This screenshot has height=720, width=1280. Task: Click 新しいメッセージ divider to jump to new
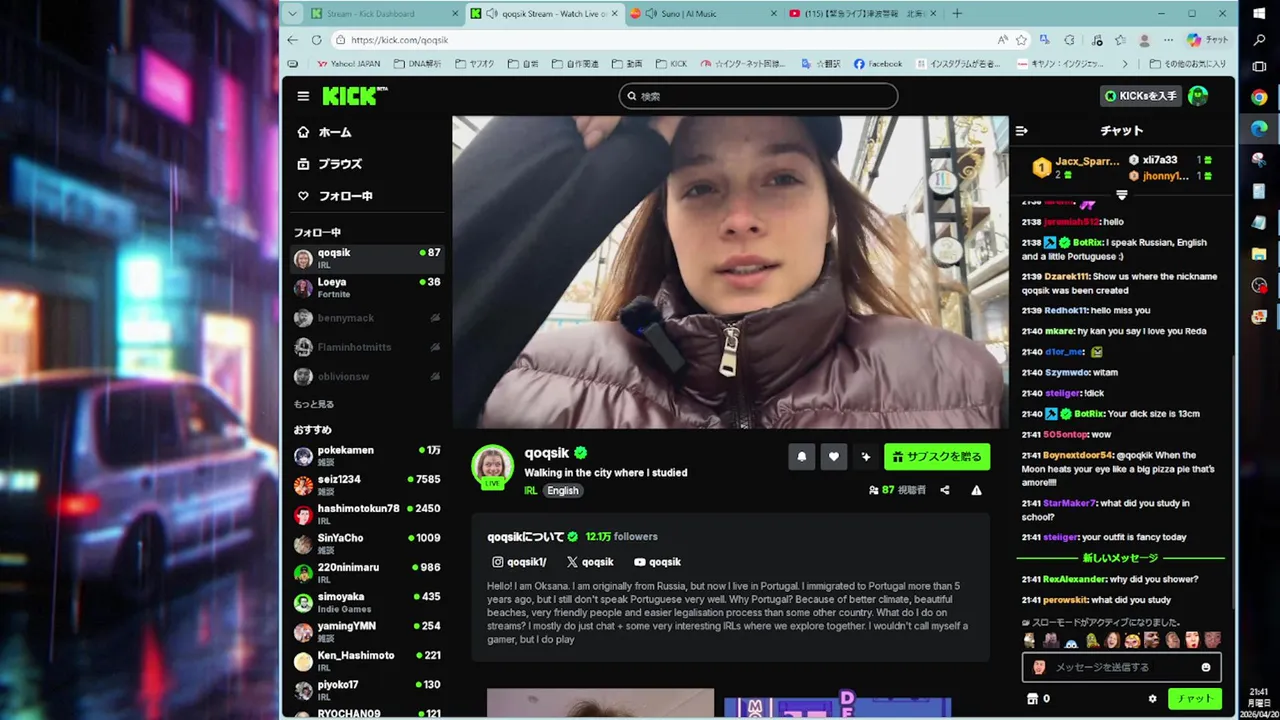tap(1120, 558)
